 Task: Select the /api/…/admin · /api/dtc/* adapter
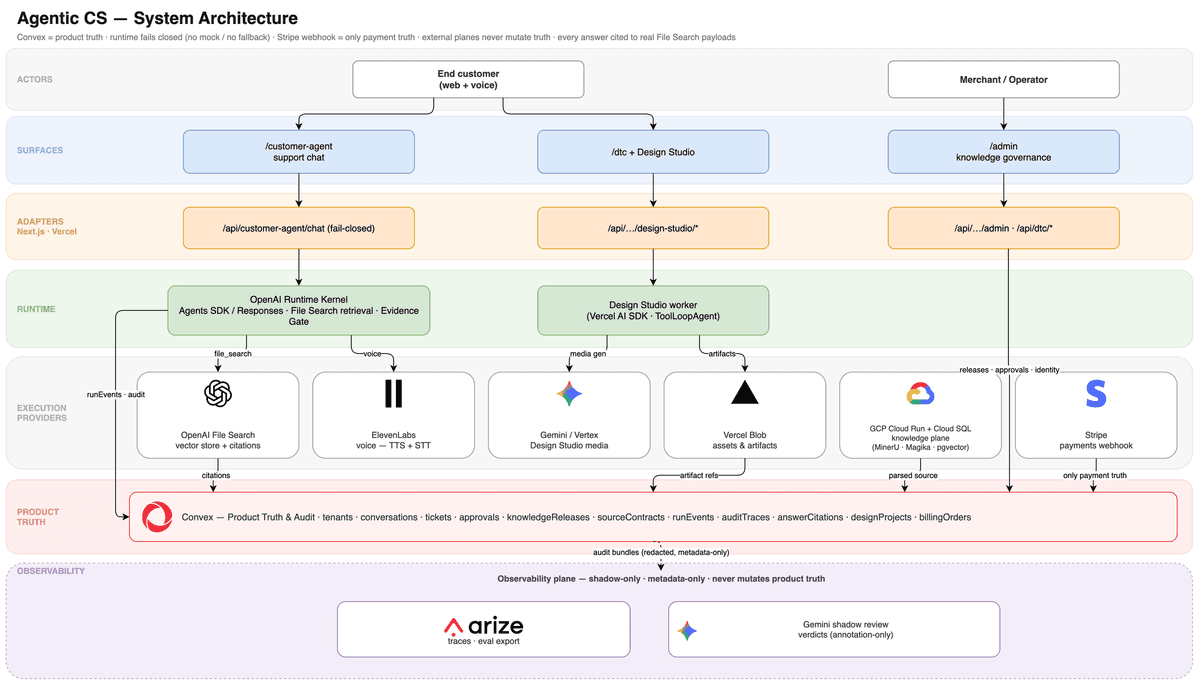pyautogui.click(x=1004, y=228)
